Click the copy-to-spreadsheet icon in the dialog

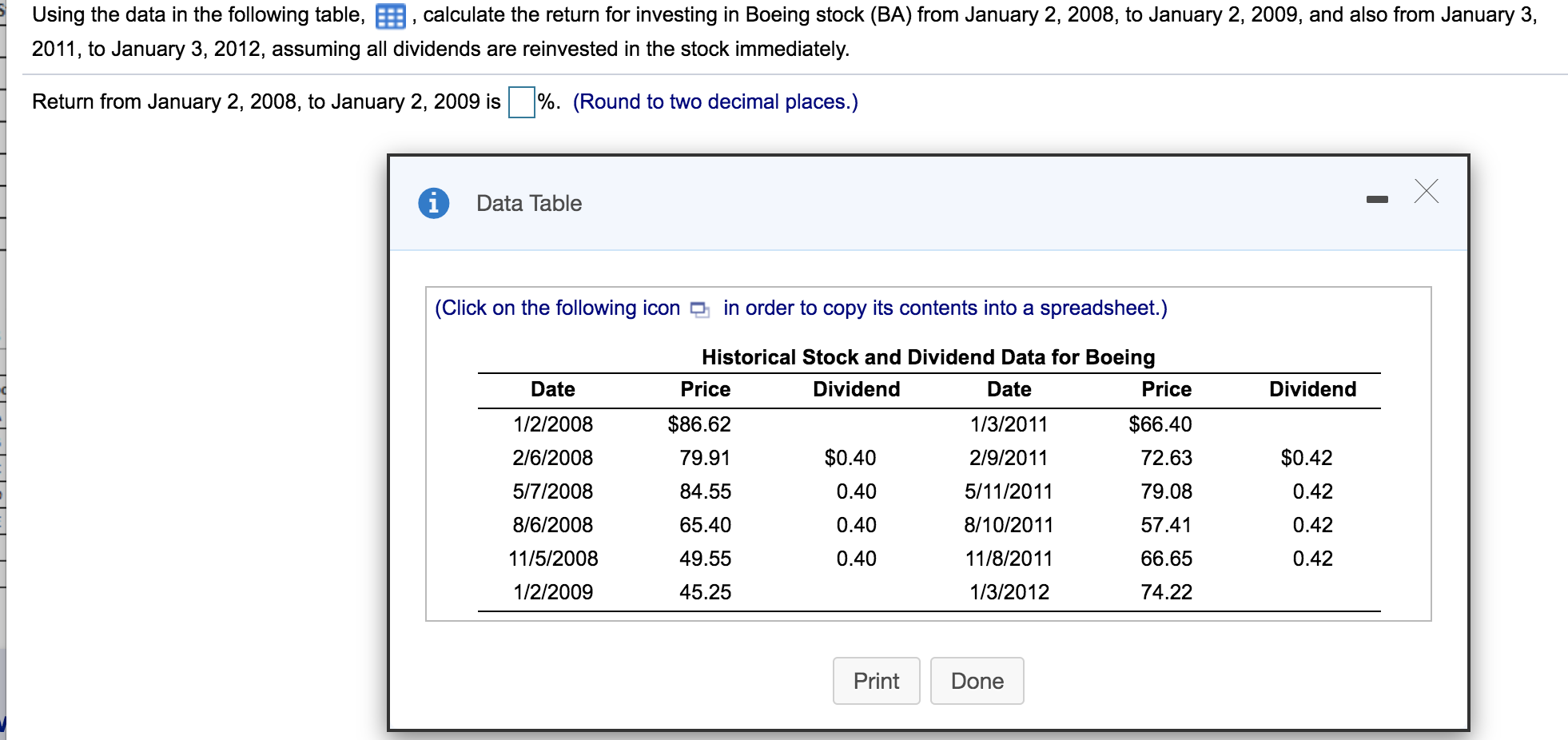tap(698, 308)
